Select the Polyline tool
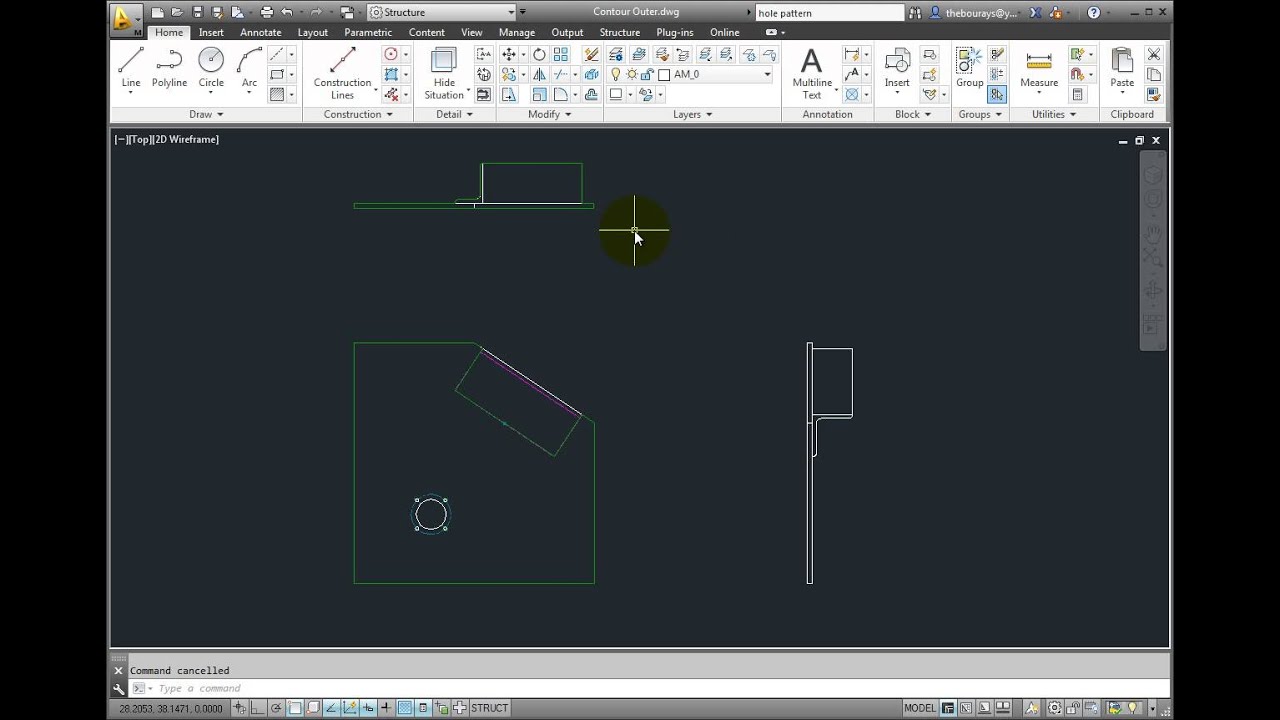Screen dimensions: 1280x720 (169, 68)
